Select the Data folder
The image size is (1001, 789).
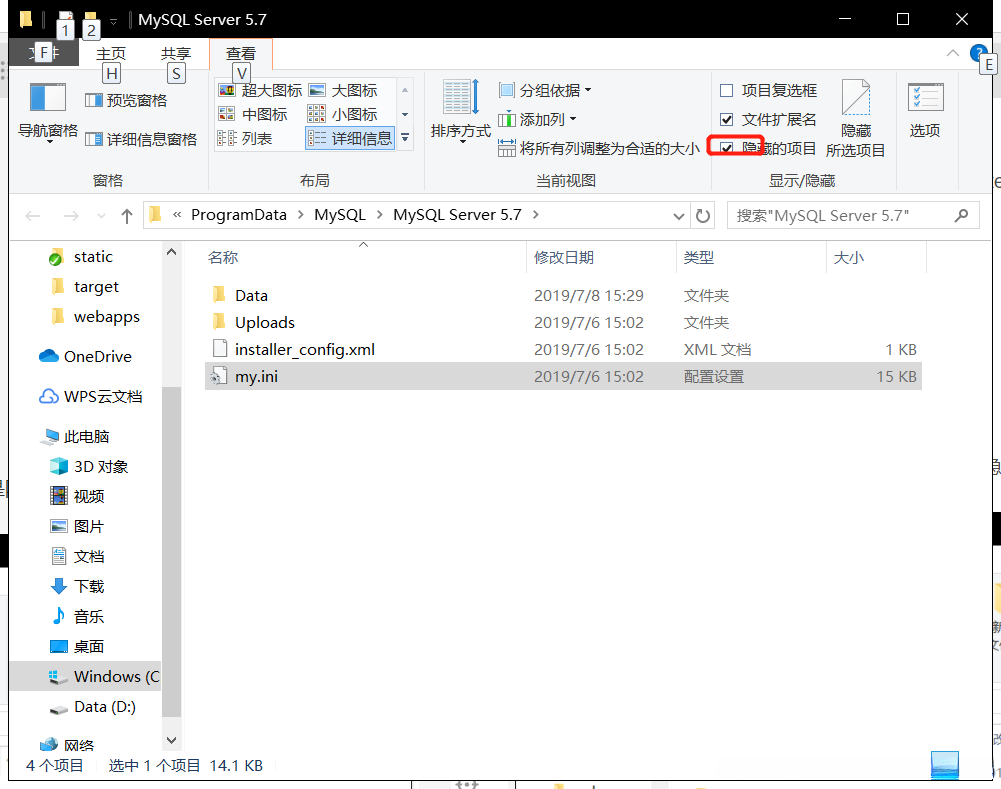(x=563, y=296)
